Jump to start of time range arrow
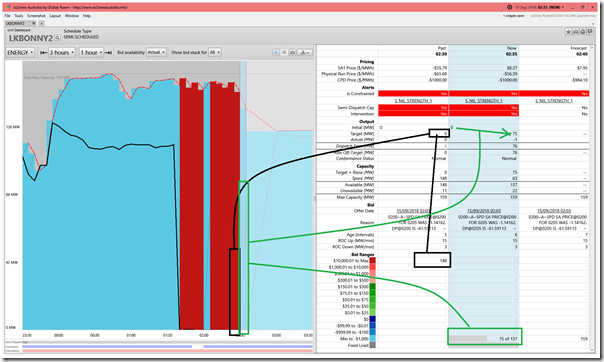The width and height of the screenshot is (604, 362). pyautogui.click(x=44, y=52)
